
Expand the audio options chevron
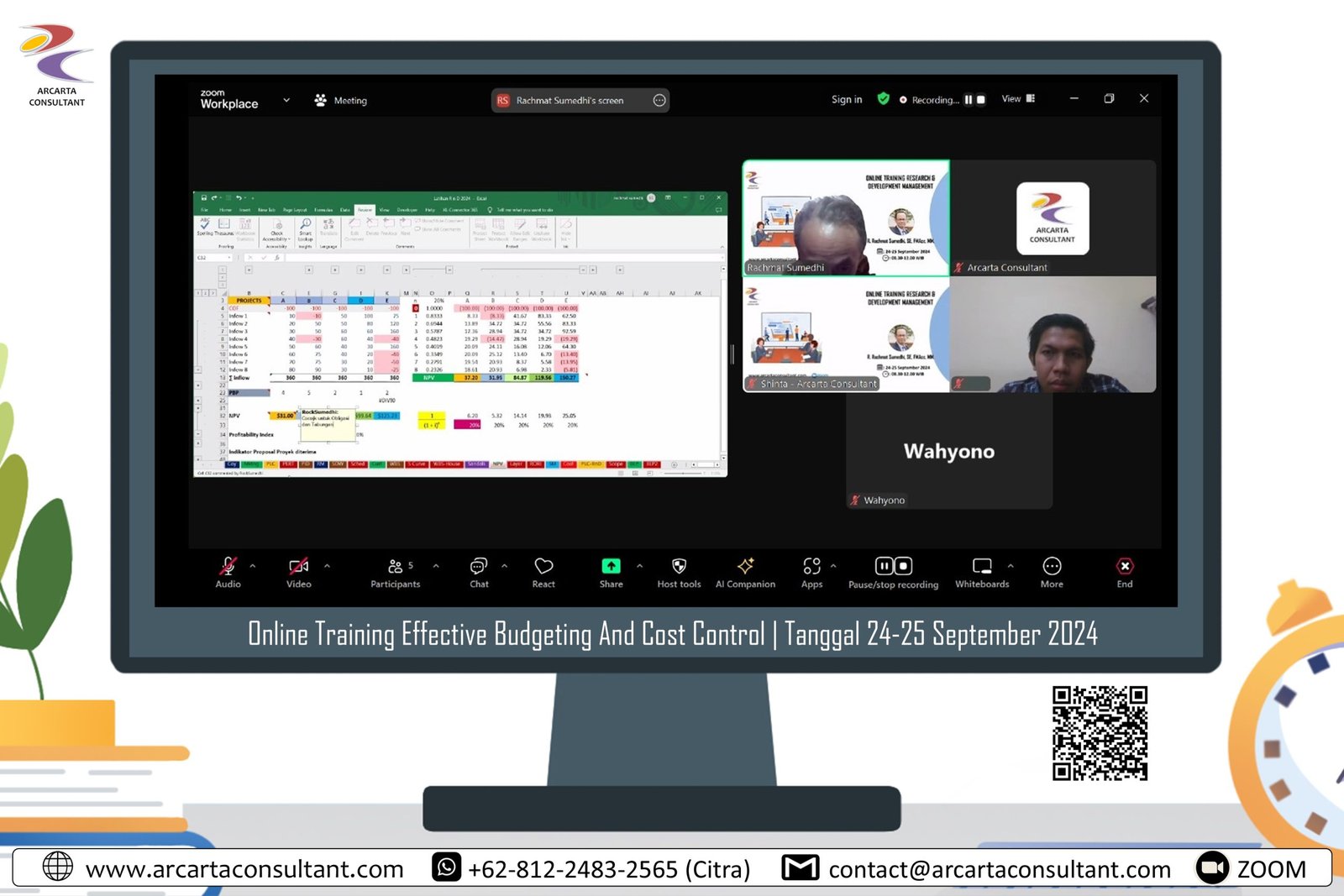tap(253, 566)
